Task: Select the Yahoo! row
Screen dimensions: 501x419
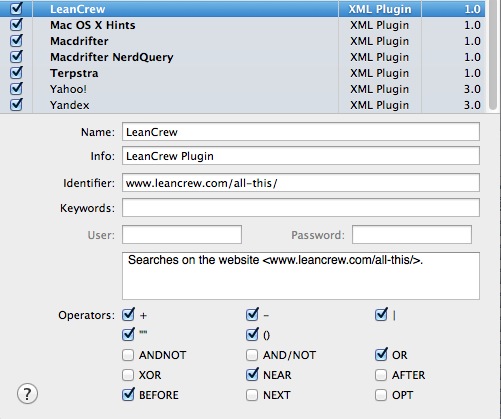Action: click(242, 89)
